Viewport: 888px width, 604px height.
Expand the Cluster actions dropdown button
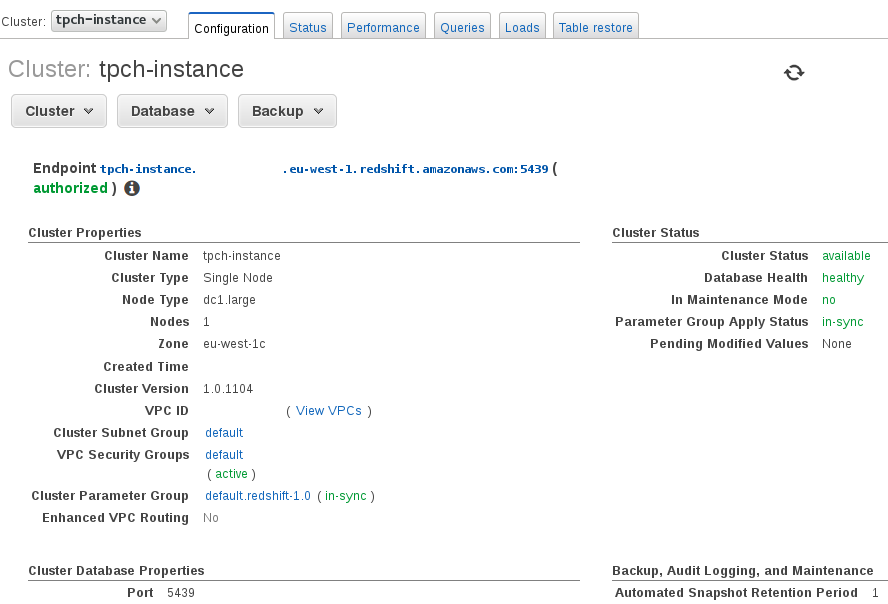[59, 111]
